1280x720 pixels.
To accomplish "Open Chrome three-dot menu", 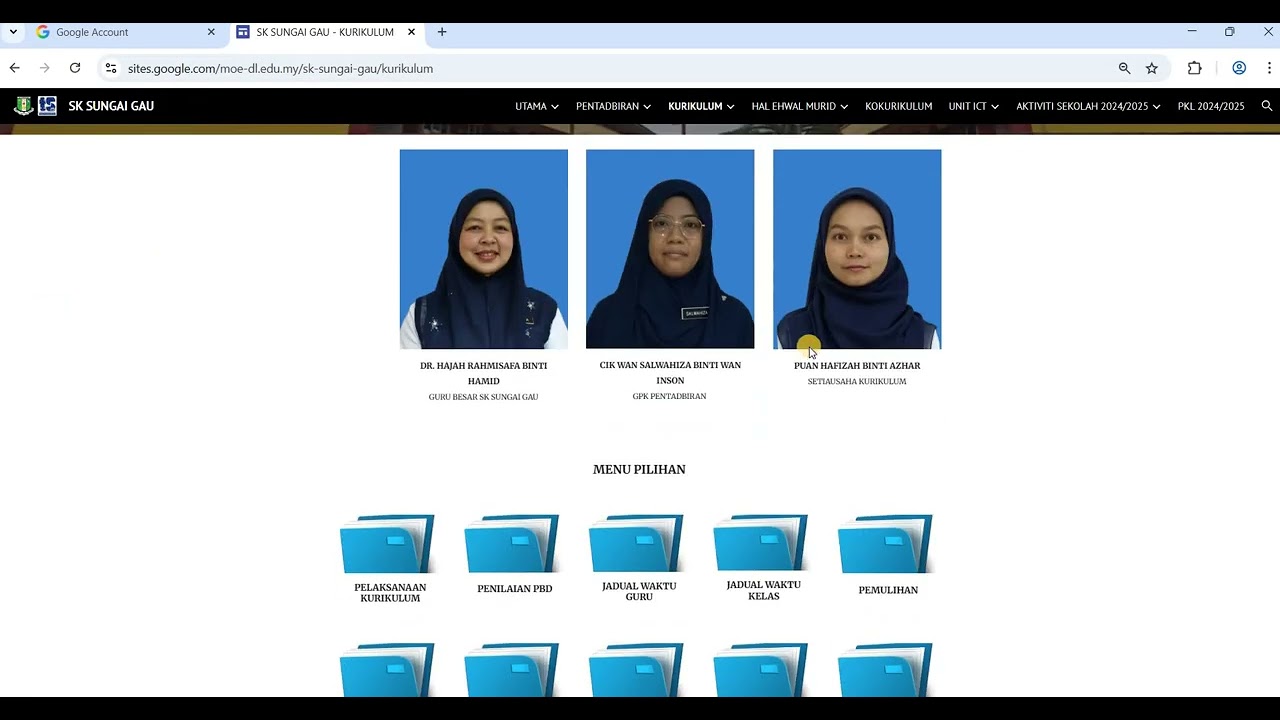I will point(1269,68).
